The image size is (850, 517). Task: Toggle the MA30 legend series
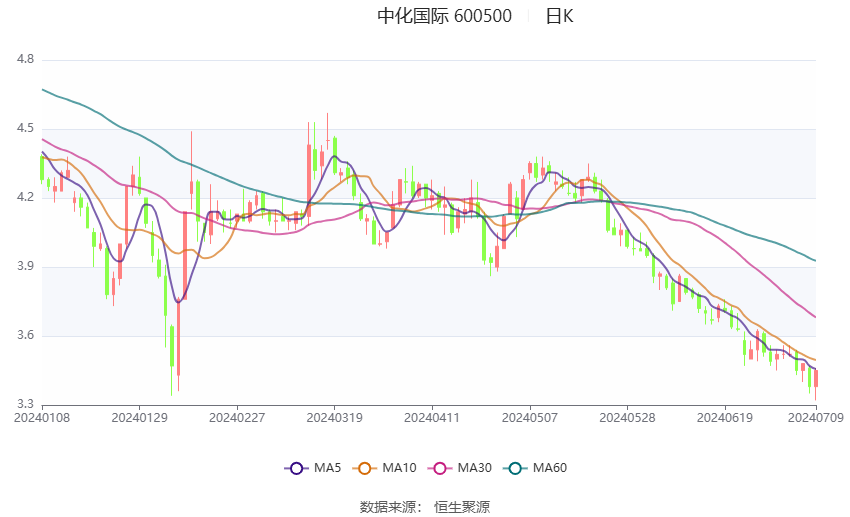pos(460,468)
